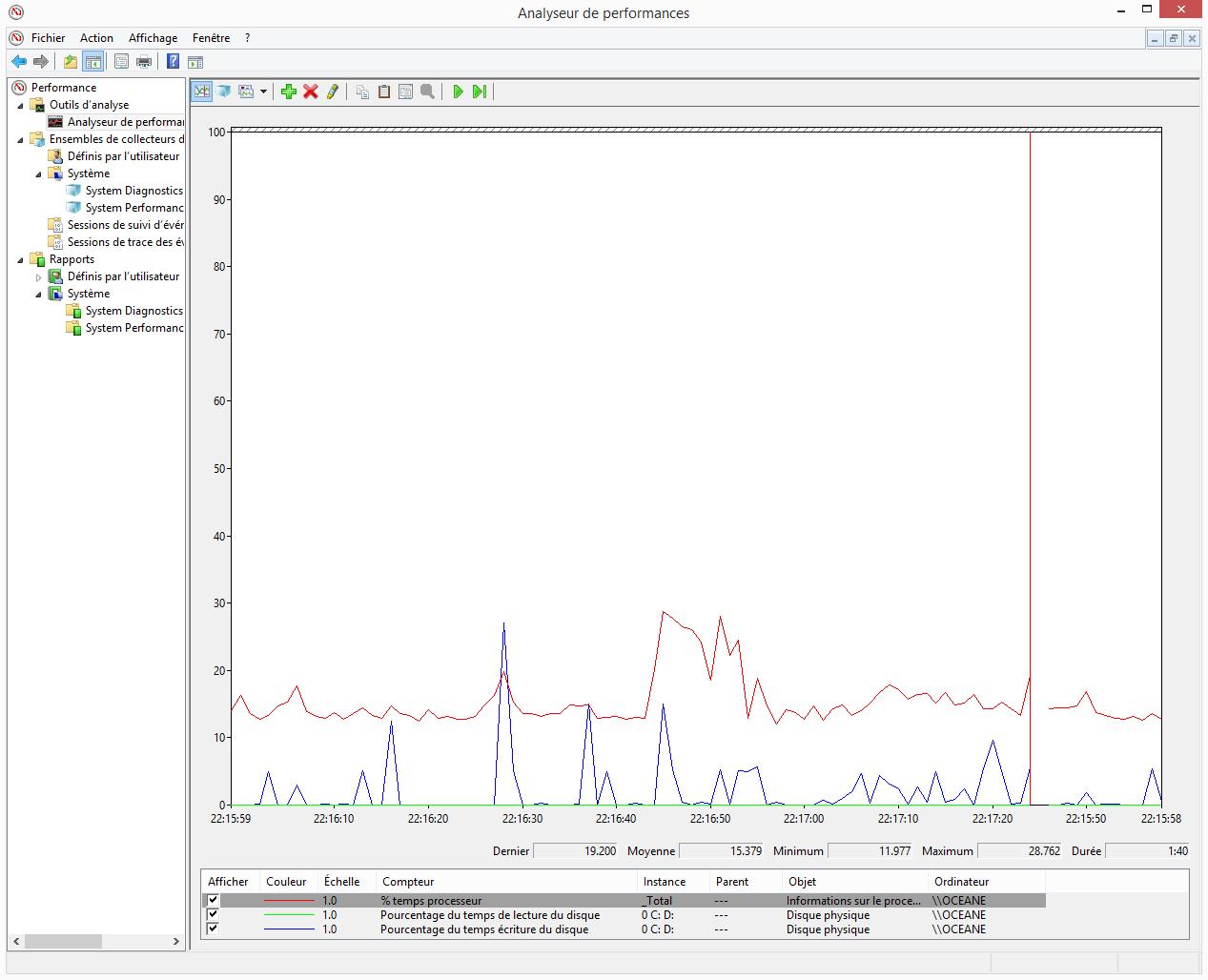Viewport: 1208px width, 980px height.
Task: Open the Affichage menu
Action: click(x=153, y=38)
